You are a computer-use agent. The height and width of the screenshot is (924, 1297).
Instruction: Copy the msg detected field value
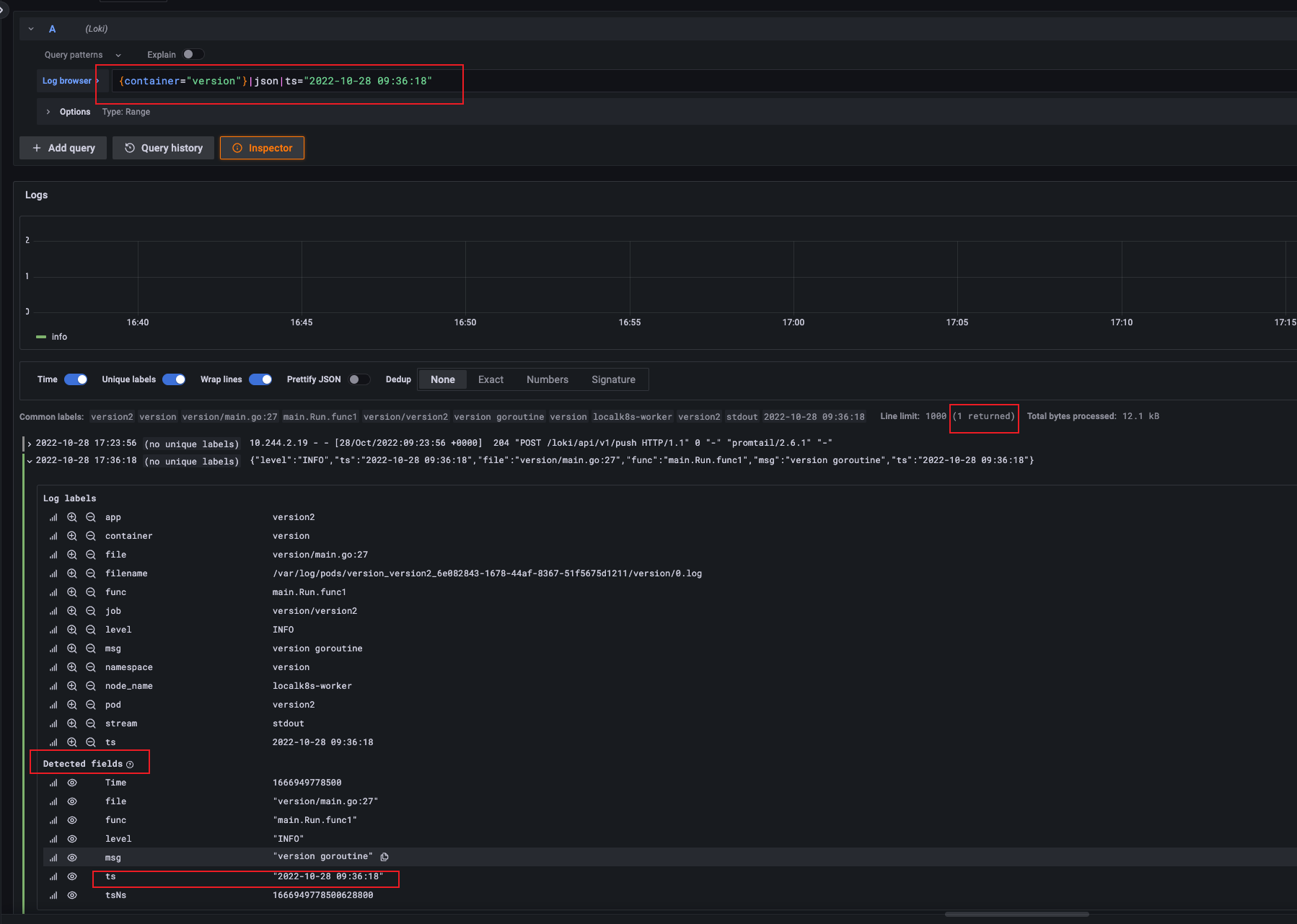pos(384,857)
